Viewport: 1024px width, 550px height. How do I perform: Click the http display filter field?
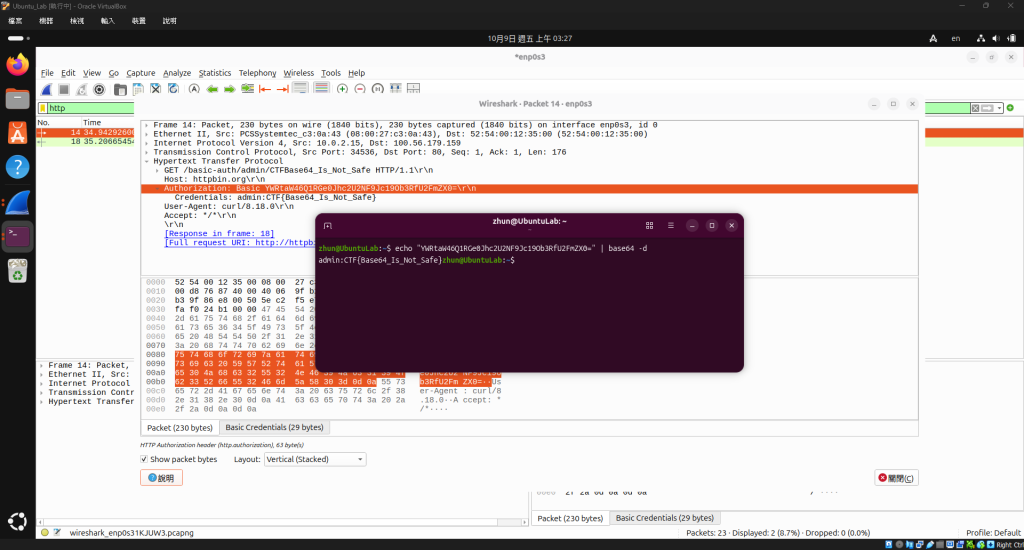(x=91, y=108)
